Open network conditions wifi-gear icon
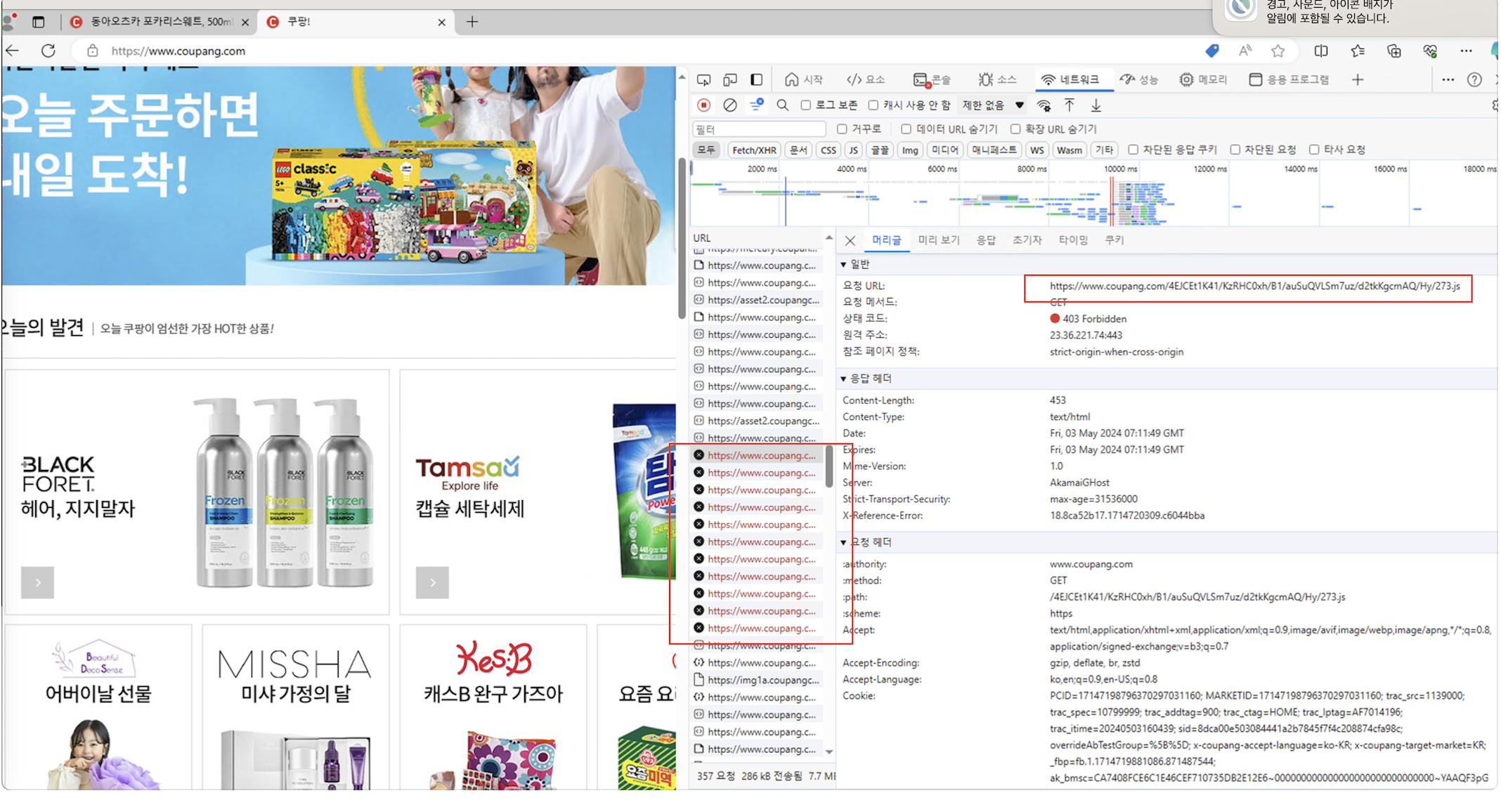 pyautogui.click(x=1044, y=105)
